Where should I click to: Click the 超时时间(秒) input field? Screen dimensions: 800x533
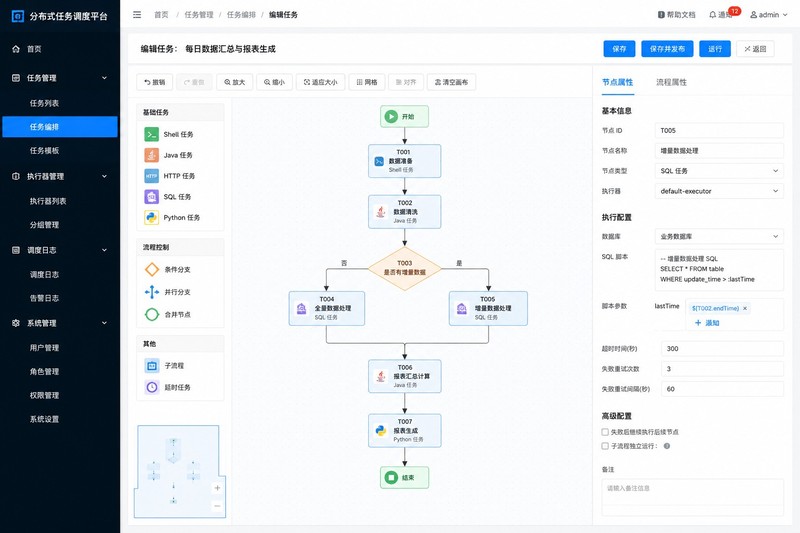tap(722, 348)
